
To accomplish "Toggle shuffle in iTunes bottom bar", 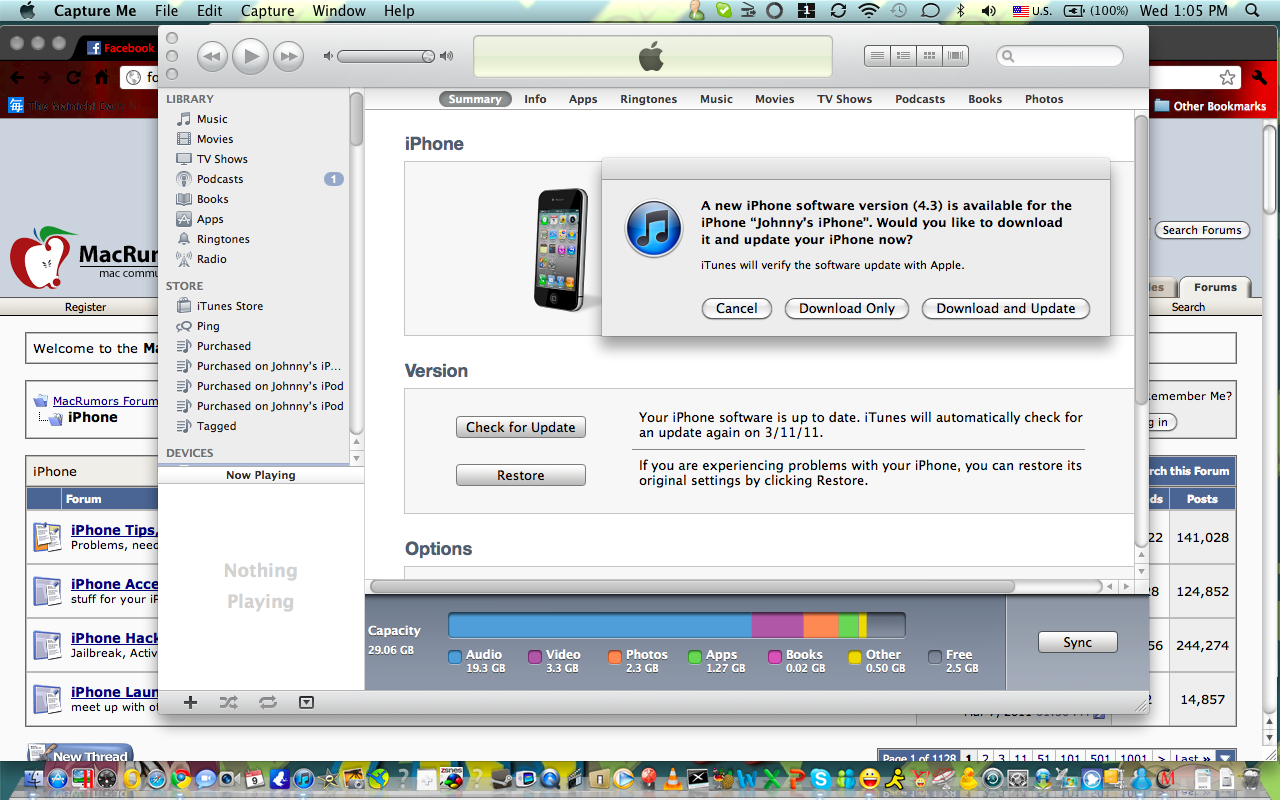I will coord(229,702).
